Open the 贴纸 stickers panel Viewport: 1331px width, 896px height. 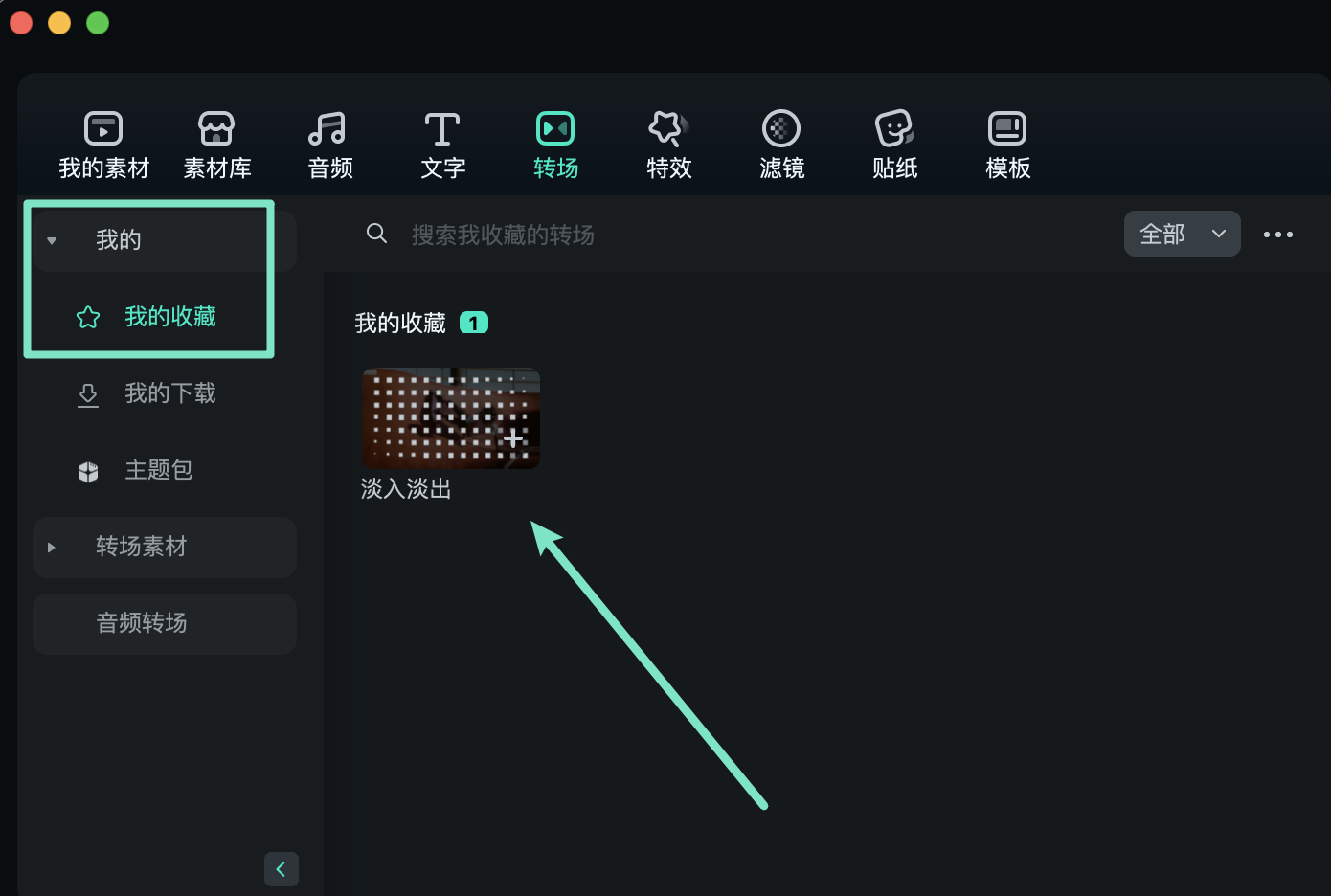[x=894, y=144]
